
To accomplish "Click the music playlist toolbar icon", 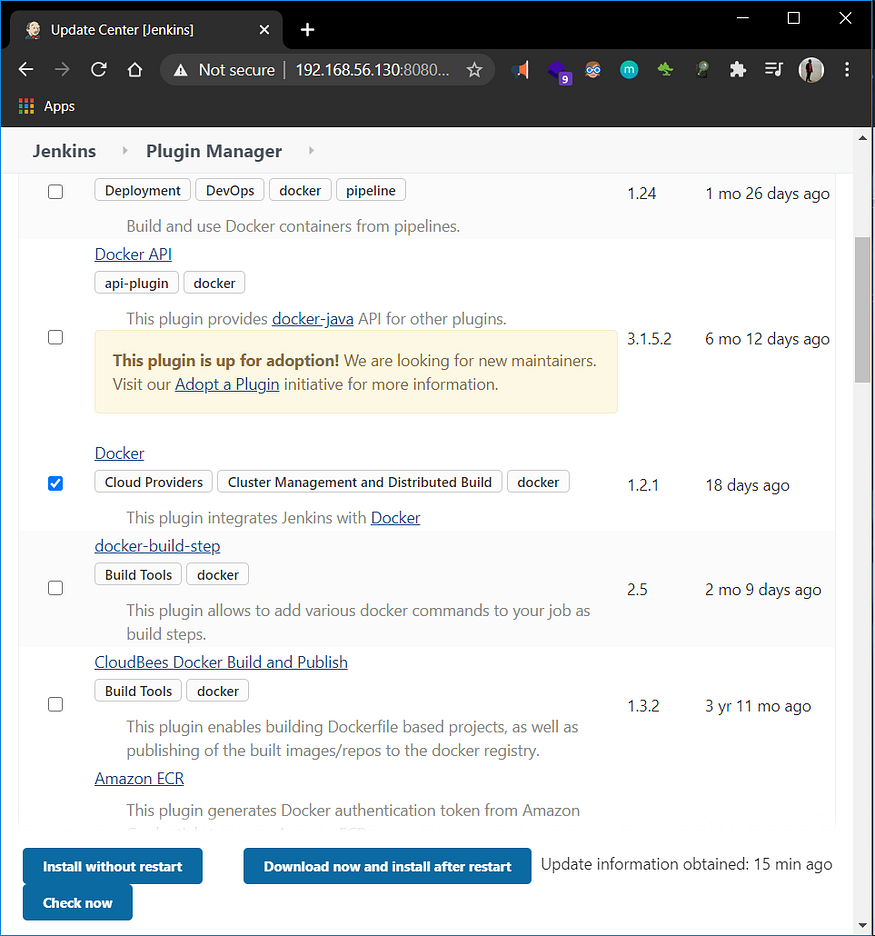I will [773, 69].
